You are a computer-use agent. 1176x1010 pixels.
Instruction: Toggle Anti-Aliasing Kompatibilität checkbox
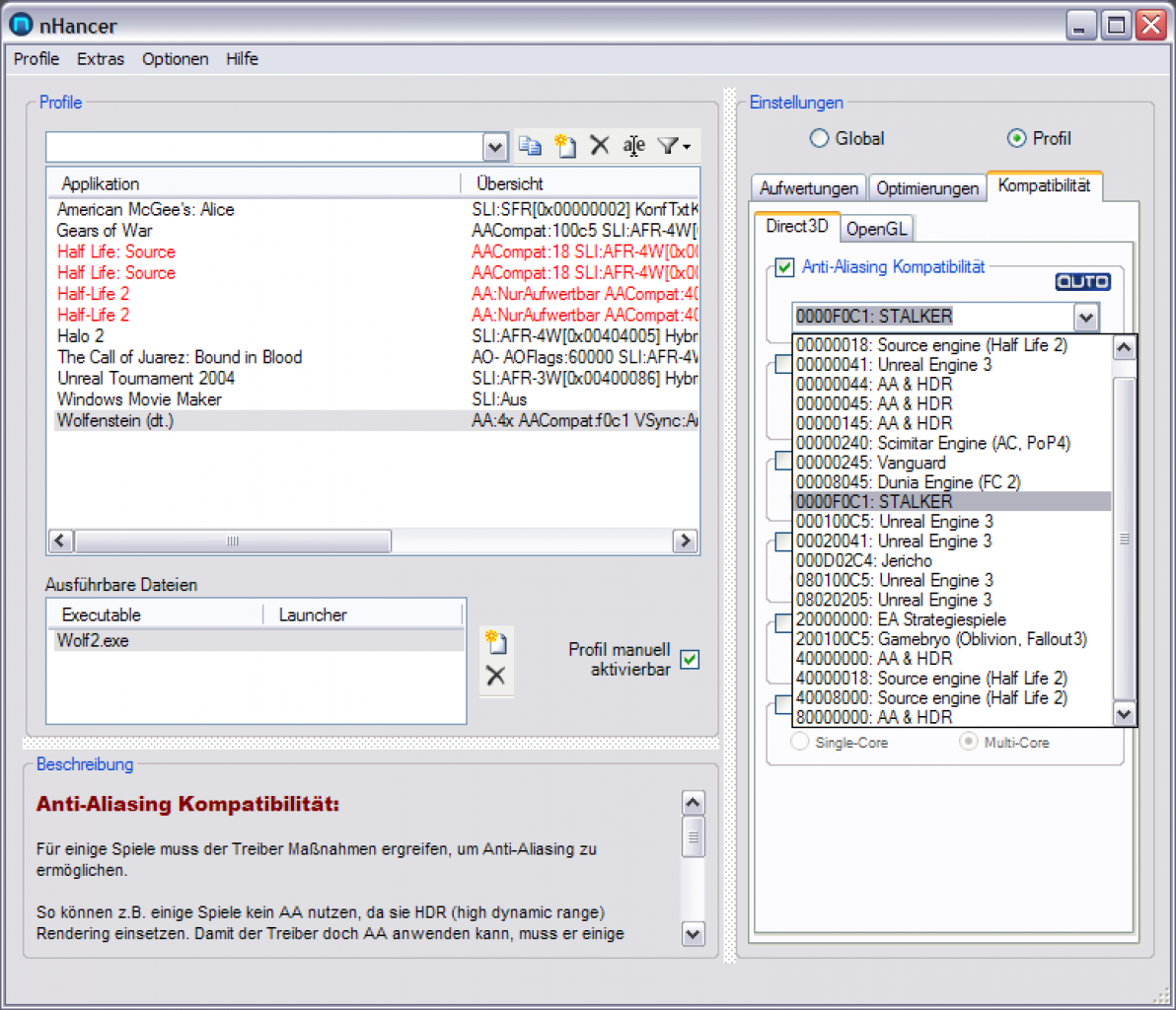point(784,267)
